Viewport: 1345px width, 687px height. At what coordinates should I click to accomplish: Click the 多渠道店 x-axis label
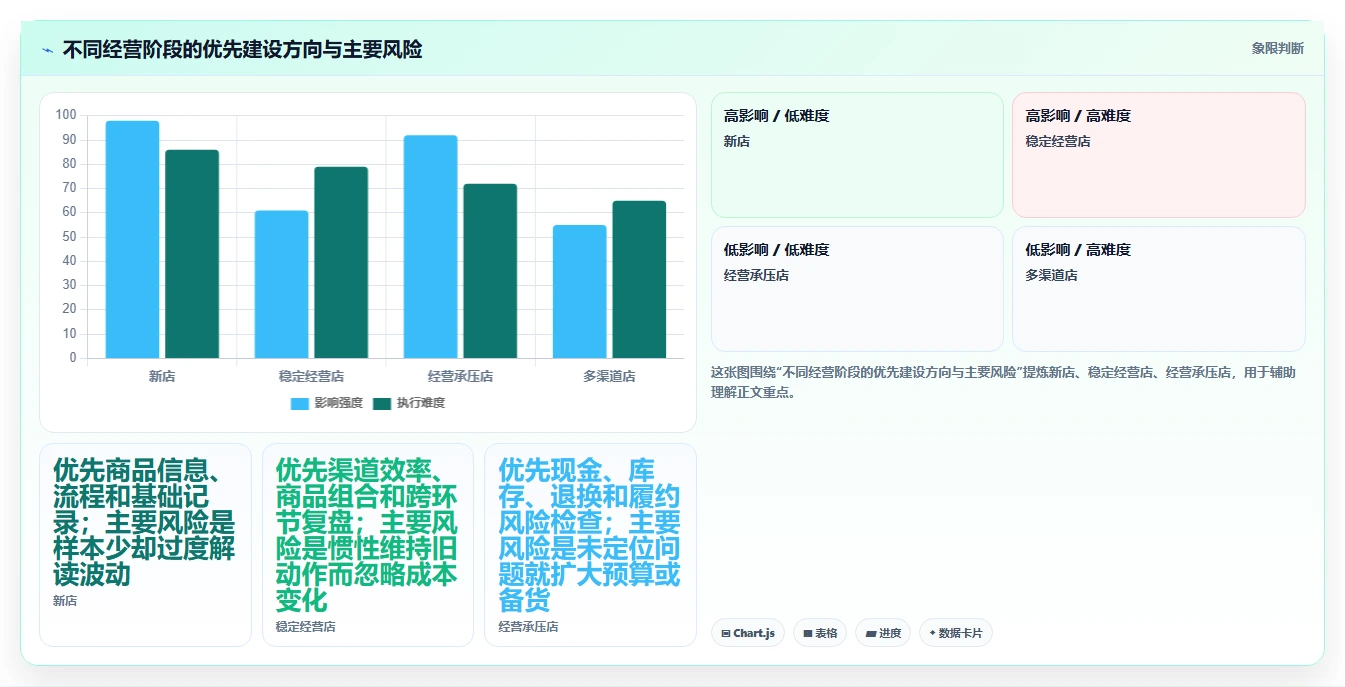click(x=609, y=377)
